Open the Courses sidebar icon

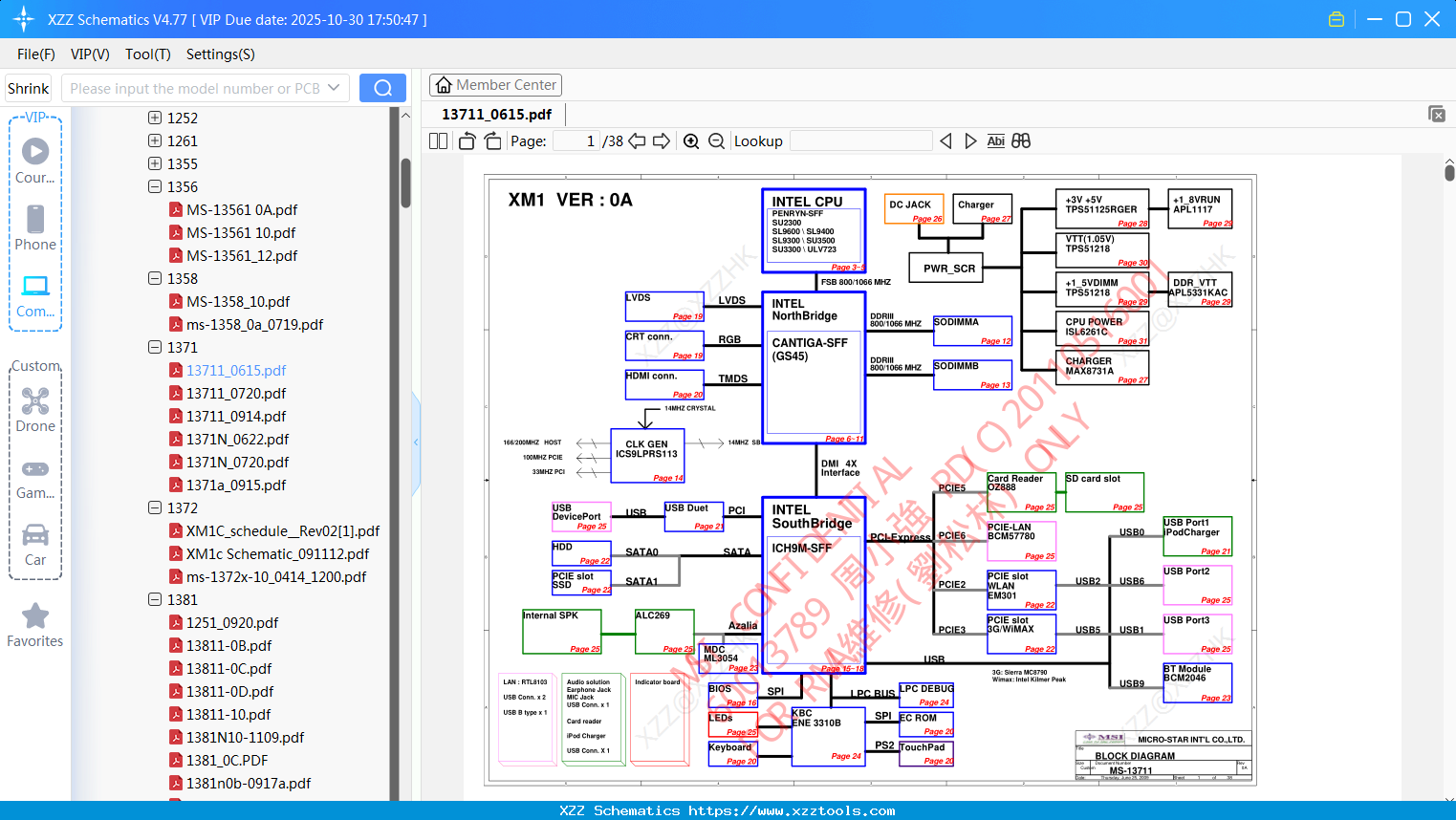point(35,151)
